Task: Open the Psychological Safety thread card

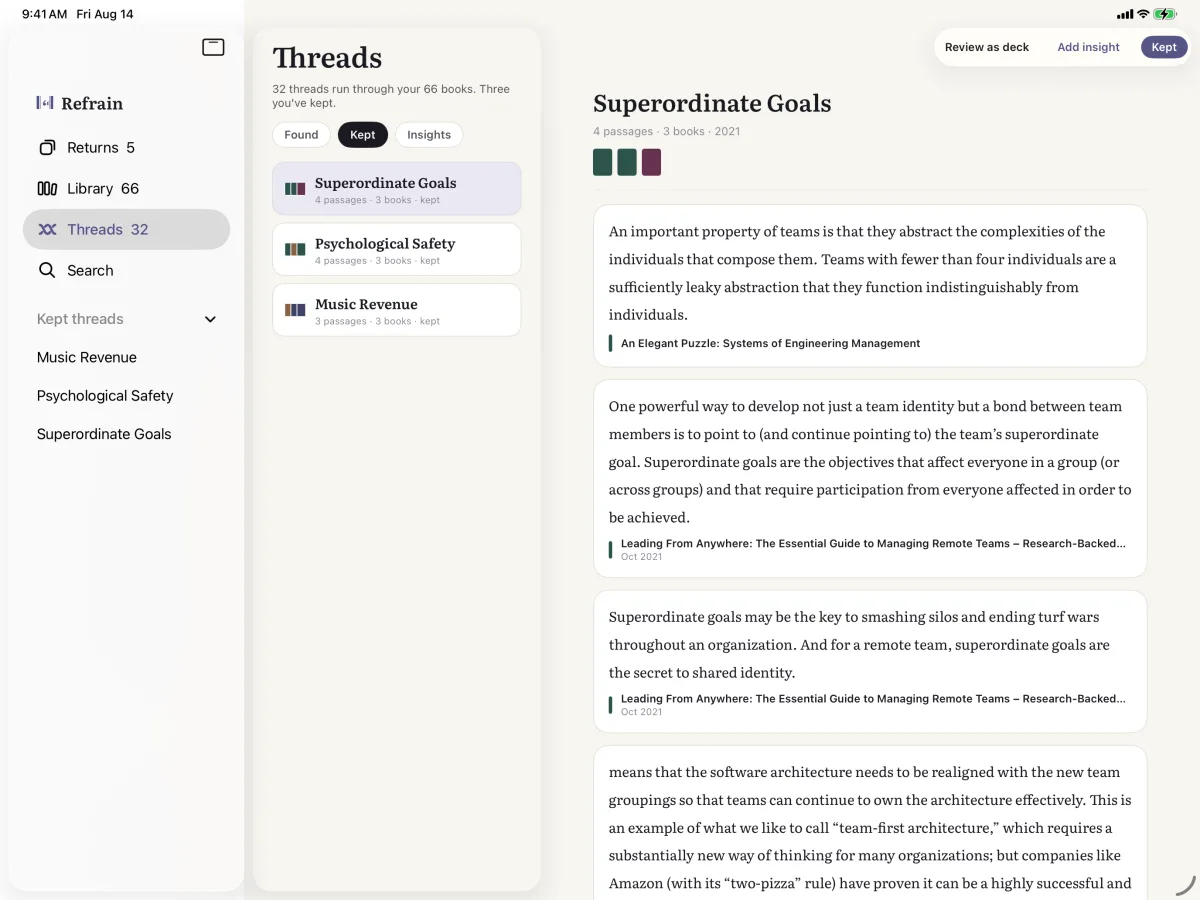Action: tap(396, 249)
